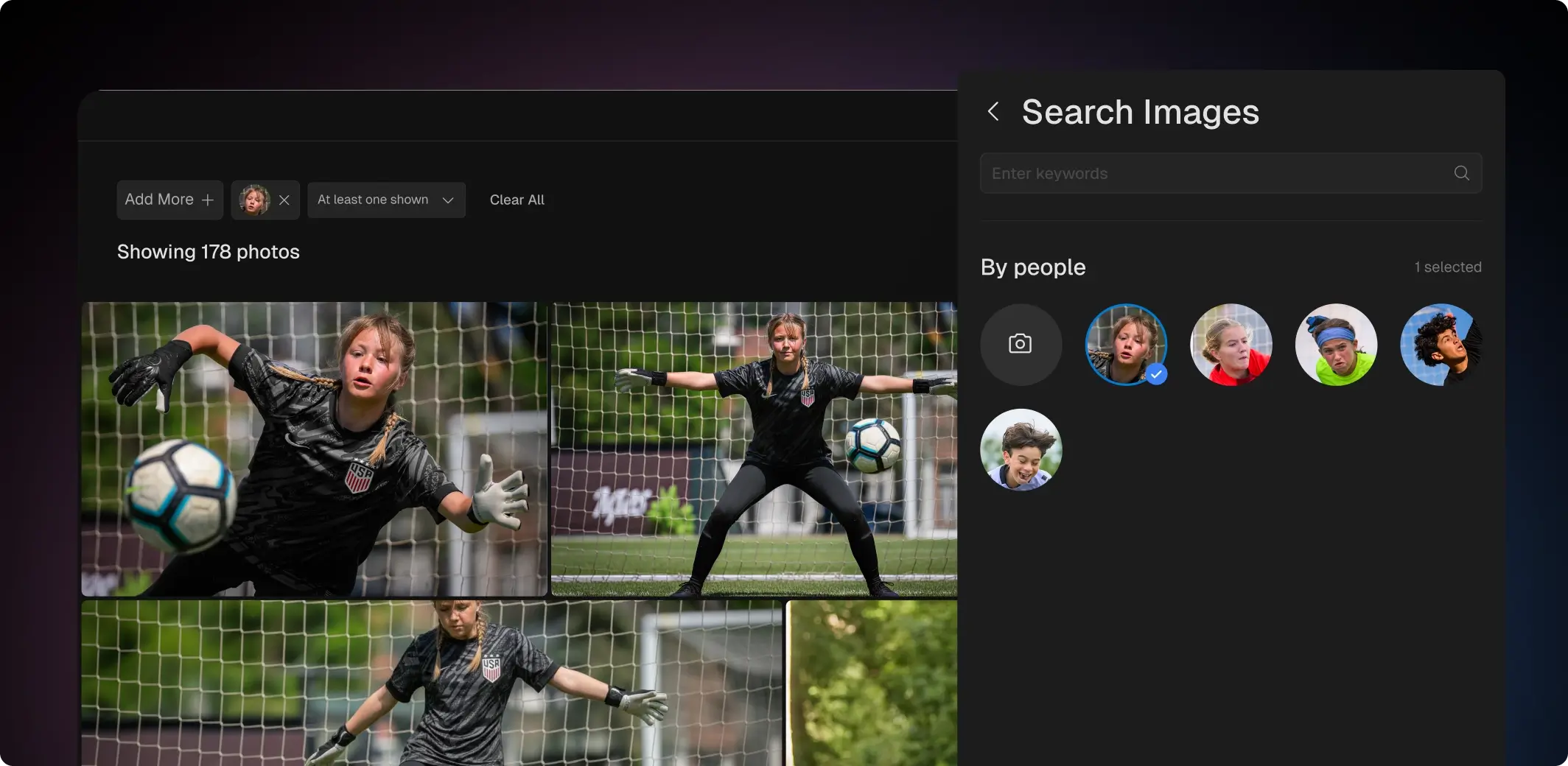Click the By people heading
This screenshot has height=766, width=1568.
tap(1033, 267)
